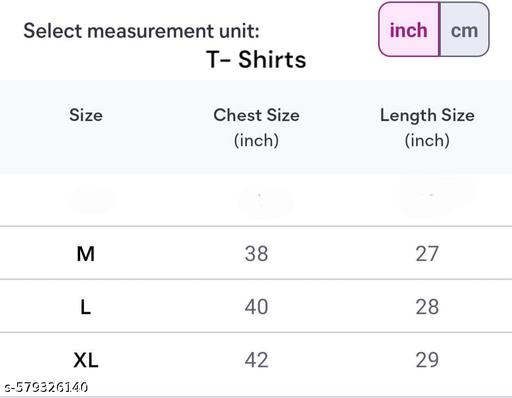Click the Size column header

(86, 115)
